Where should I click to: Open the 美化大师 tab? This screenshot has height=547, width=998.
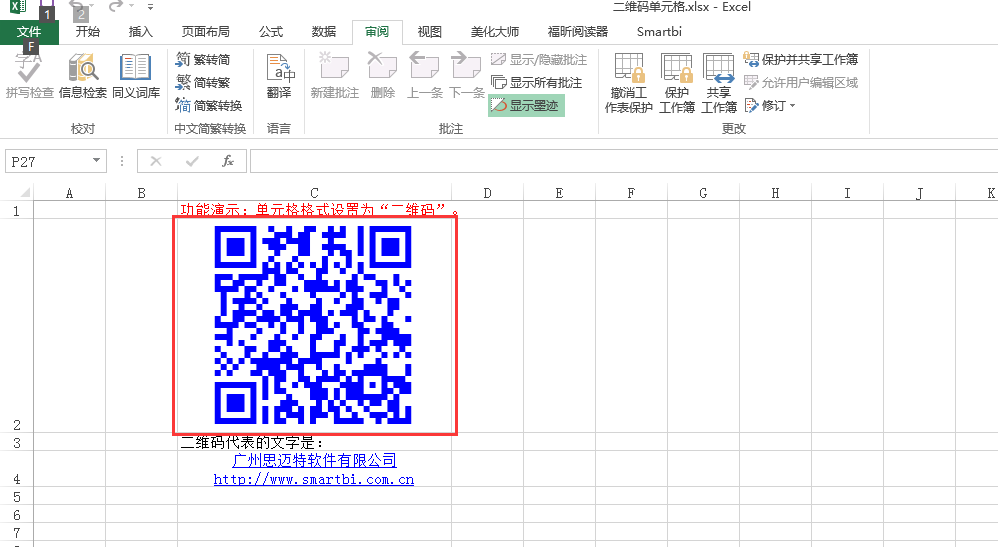point(495,32)
